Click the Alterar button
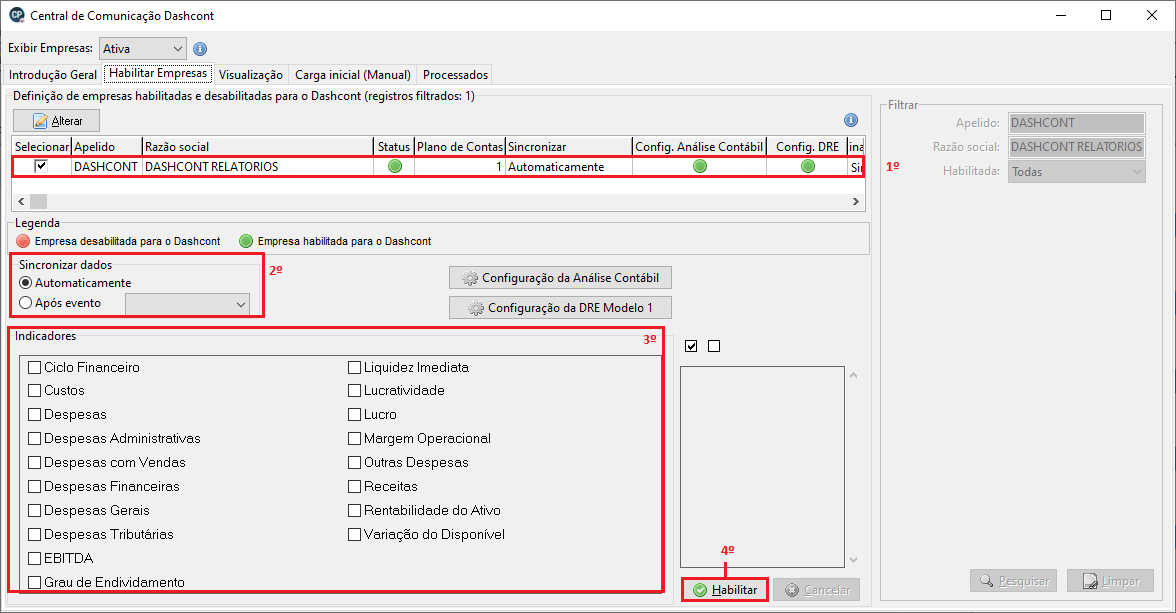1176x613 pixels. [x=56, y=121]
